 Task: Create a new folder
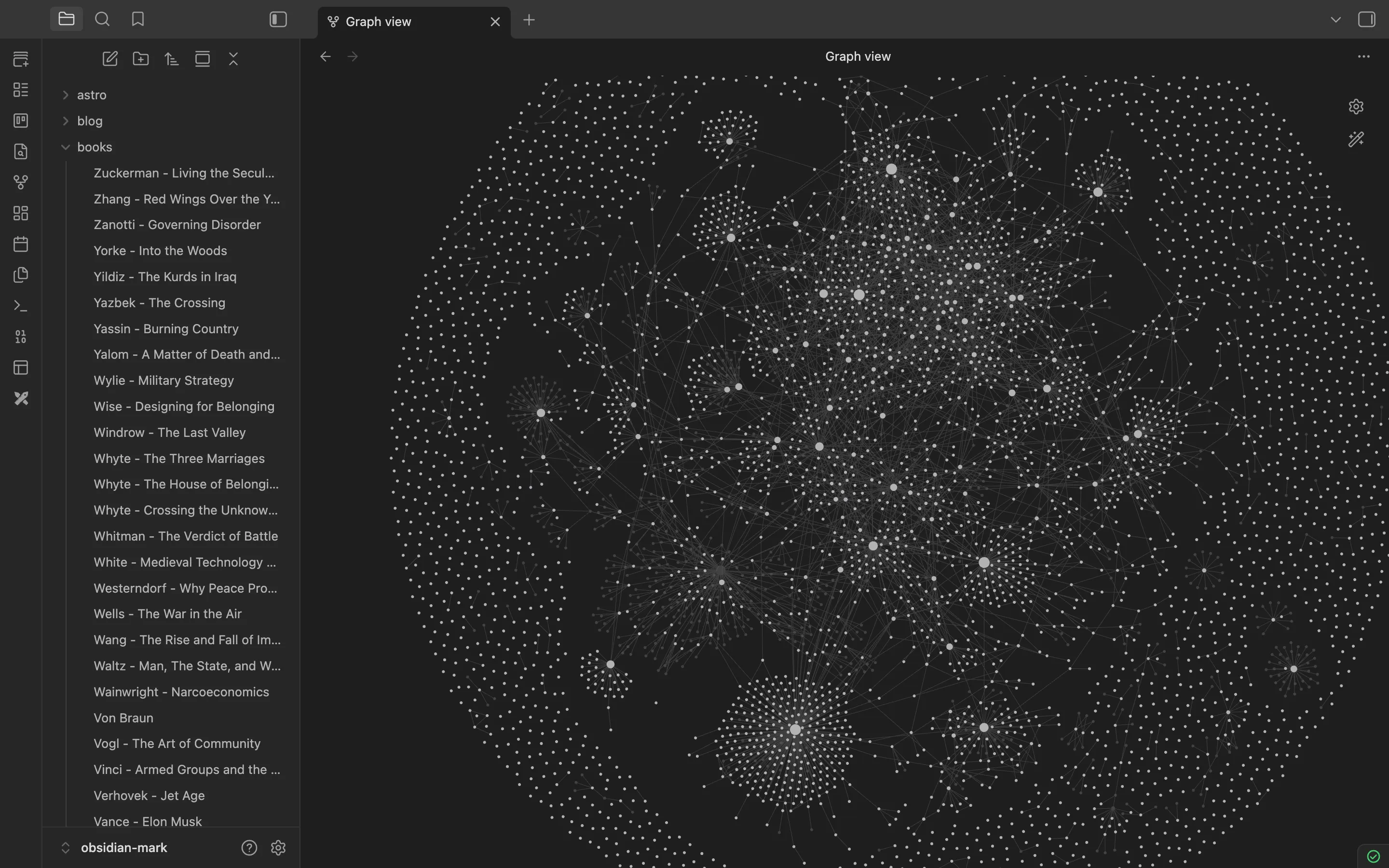[x=141, y=58]
